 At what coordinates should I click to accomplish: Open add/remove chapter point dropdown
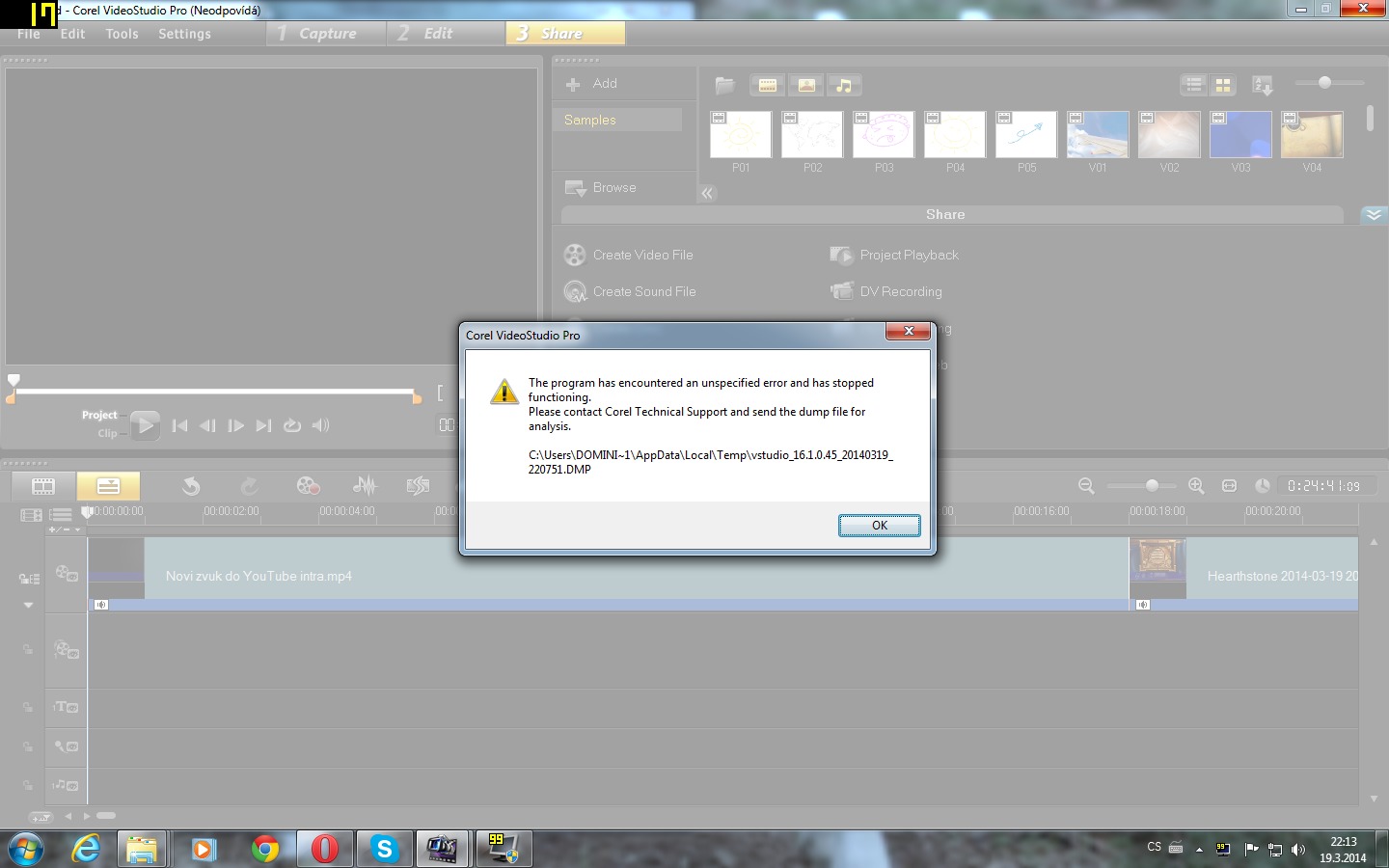(x=66, y=529)
